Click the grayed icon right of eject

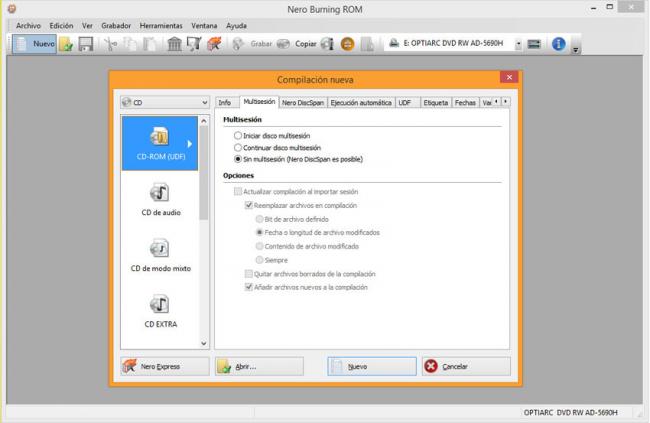pos(367,44)
